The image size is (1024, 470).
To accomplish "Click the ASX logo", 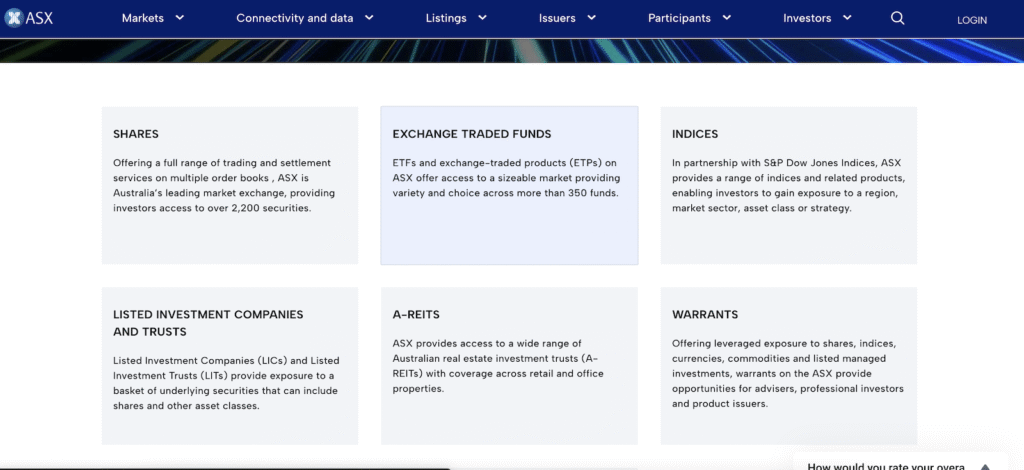I will click(28, 18).
